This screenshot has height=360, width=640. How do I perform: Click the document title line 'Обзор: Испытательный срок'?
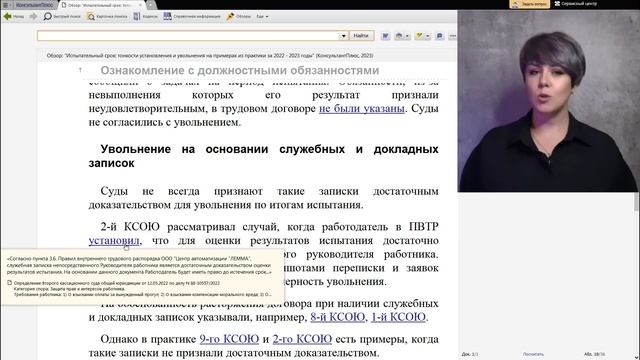click(x=210, y=56)
